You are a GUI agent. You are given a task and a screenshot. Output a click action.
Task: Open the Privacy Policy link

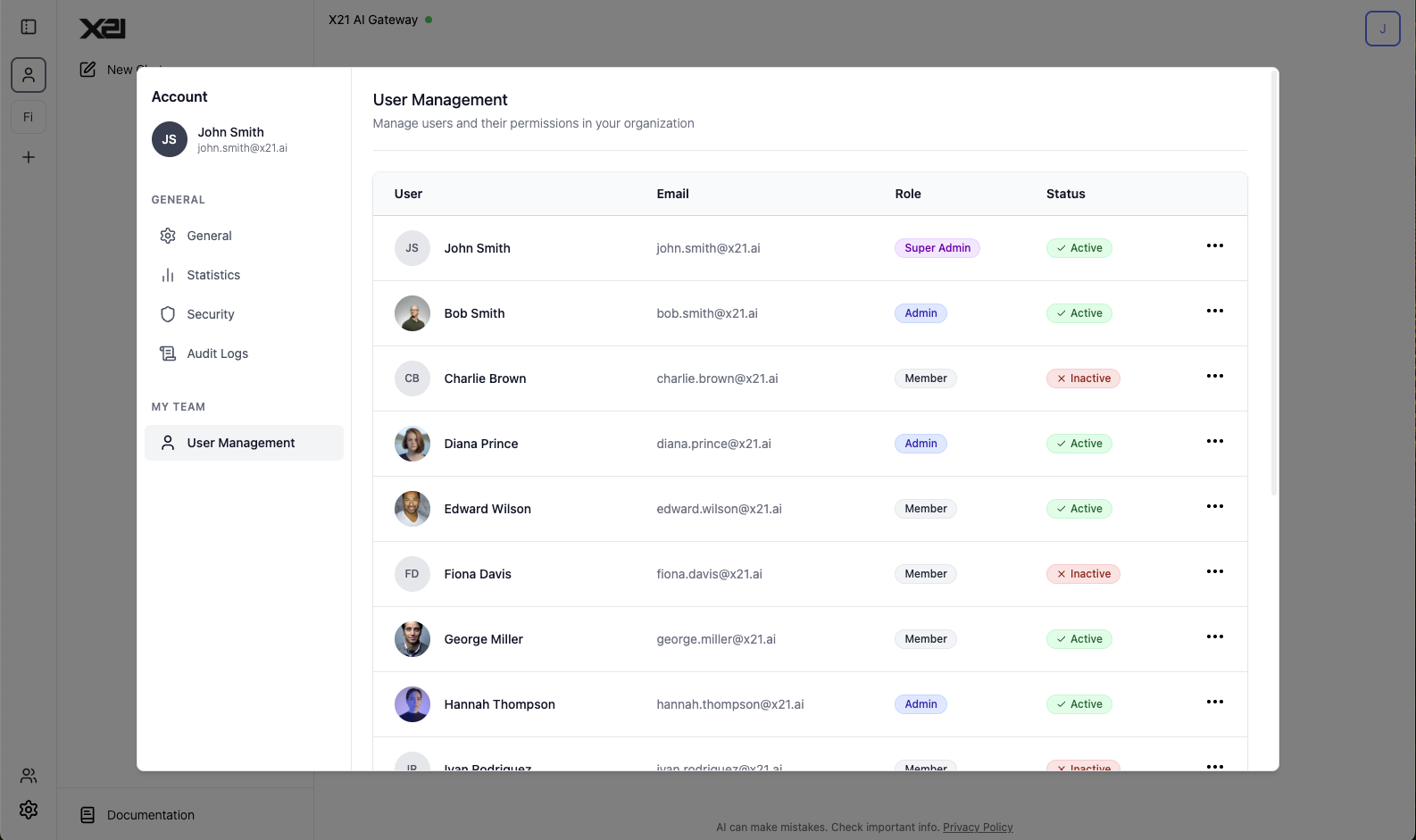tap(978, 828)
